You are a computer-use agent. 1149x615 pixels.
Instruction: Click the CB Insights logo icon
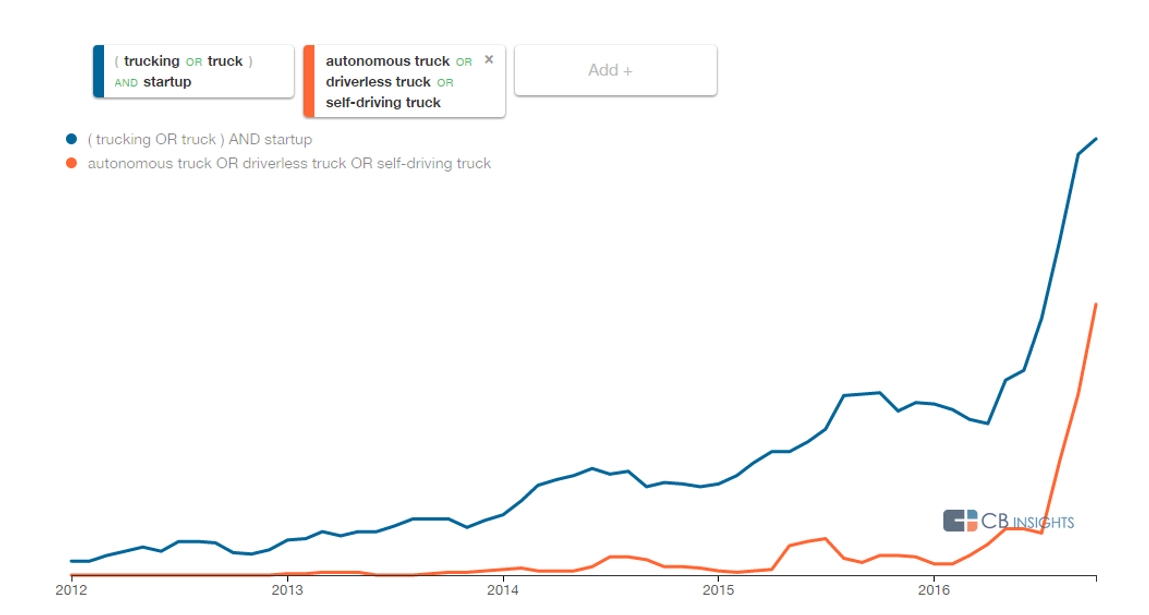coord(960,520)
